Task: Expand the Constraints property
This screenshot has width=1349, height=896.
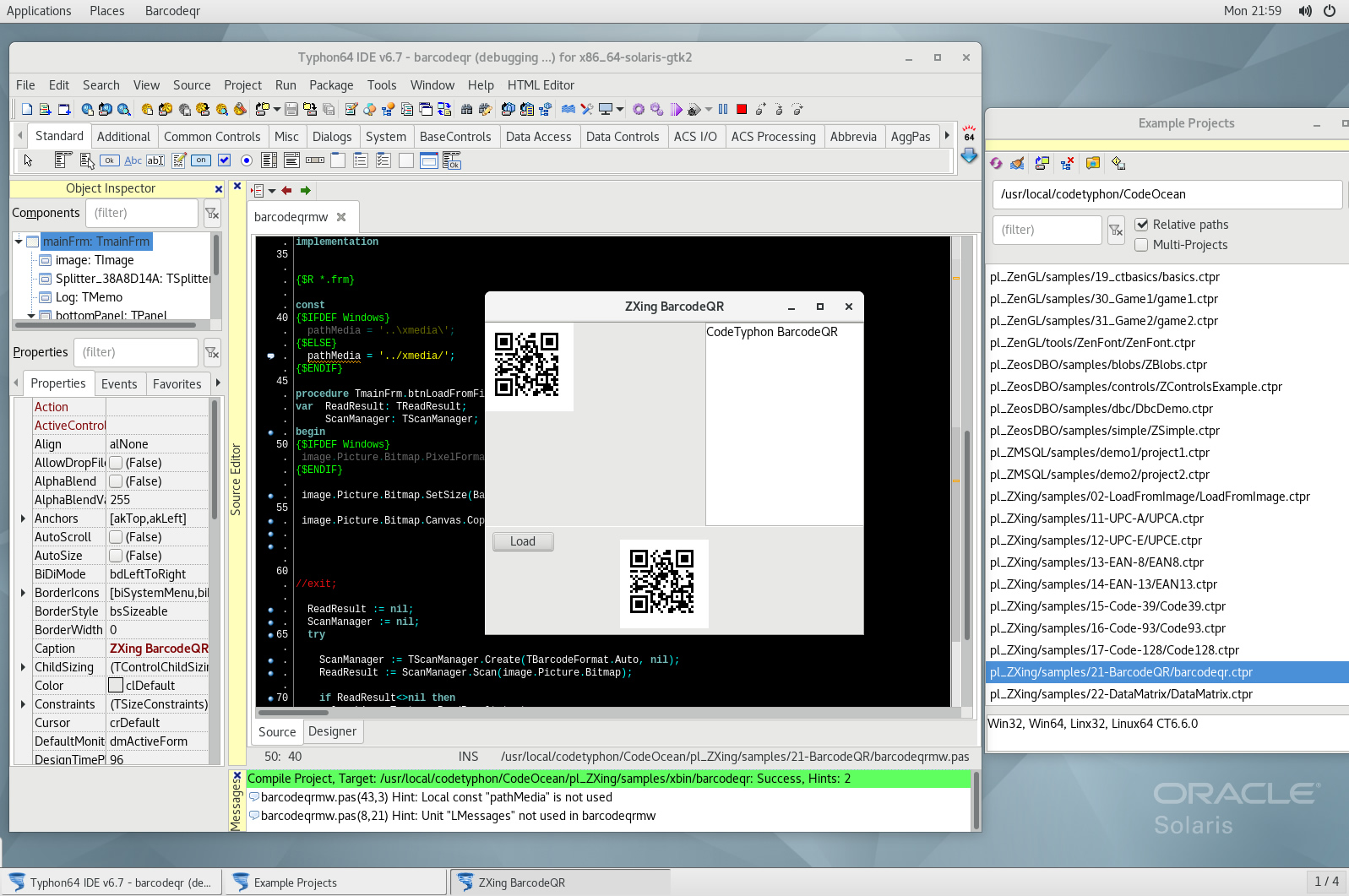Action: coord(23,704)
